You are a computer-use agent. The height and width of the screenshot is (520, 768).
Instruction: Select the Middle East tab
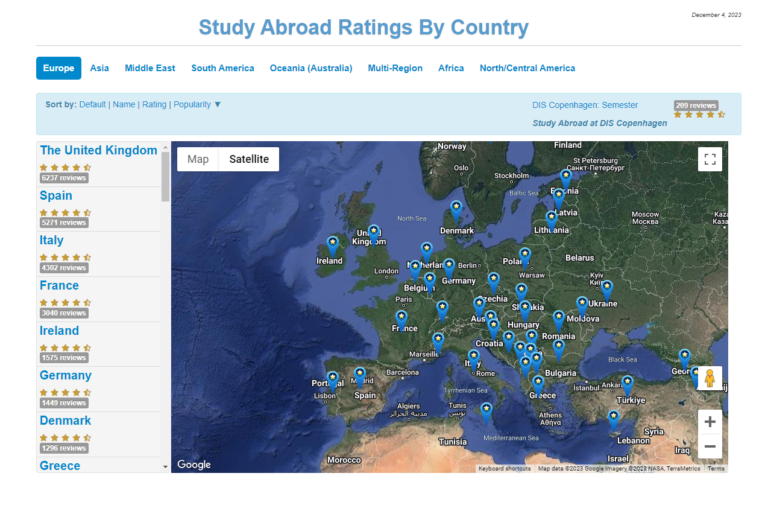click(150, 68)
